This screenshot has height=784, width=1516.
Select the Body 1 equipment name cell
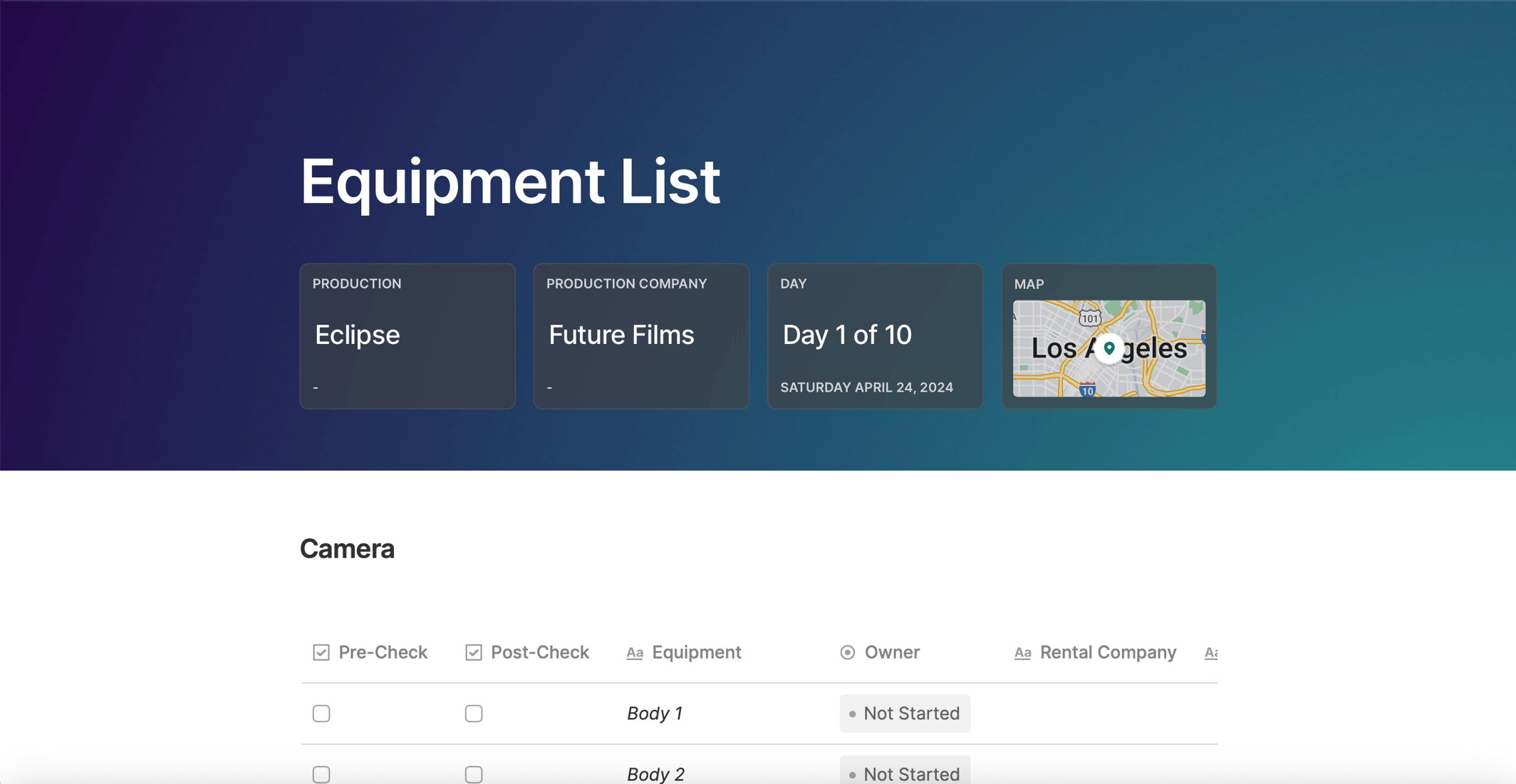tap(655, 713)
